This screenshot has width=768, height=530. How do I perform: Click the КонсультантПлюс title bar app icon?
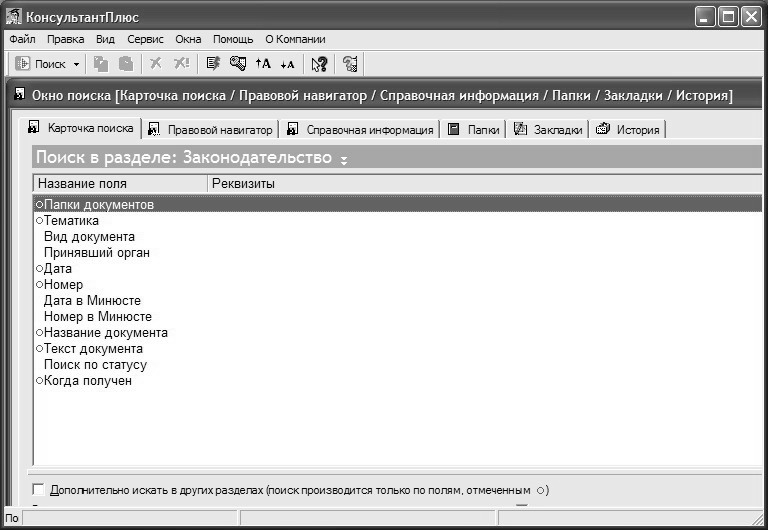click(x=14, y=16)
